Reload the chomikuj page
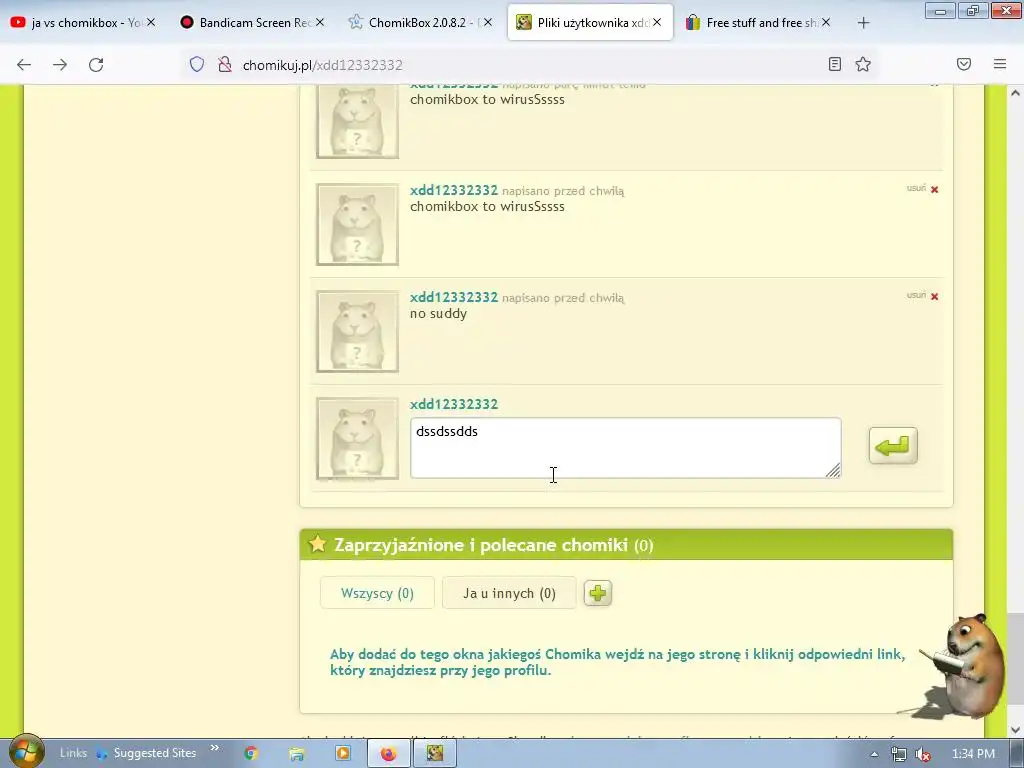The height and width of the screenshot is (768, 1024). point(96,65)
